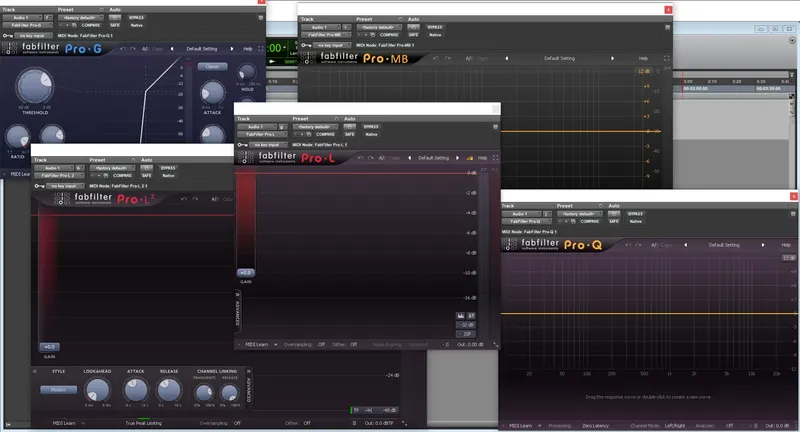Click the key input icon in Pro-L window
The height and width of the screenshot is (432, 800).
point(242,145)
